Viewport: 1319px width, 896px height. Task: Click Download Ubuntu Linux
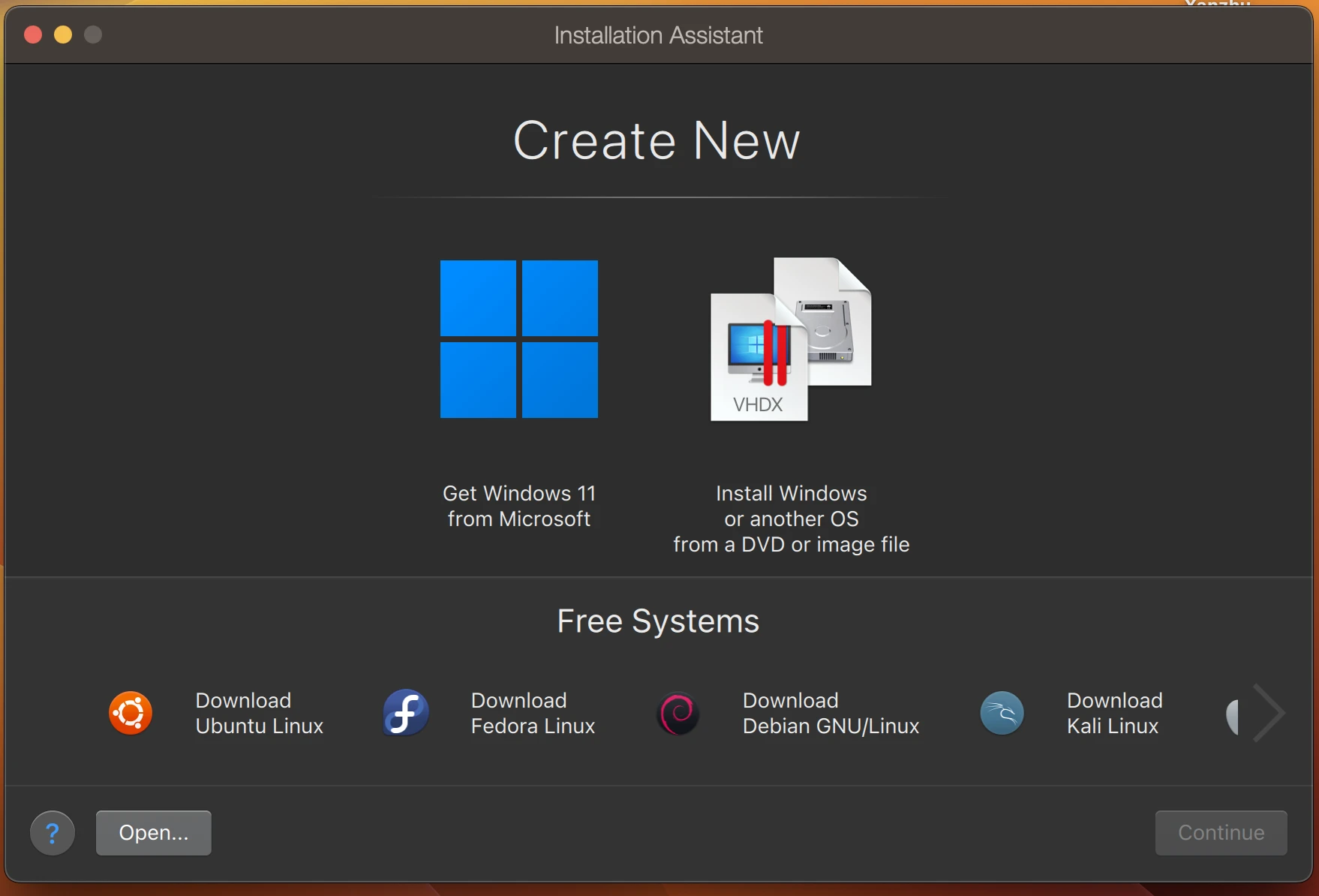[259, 713]
